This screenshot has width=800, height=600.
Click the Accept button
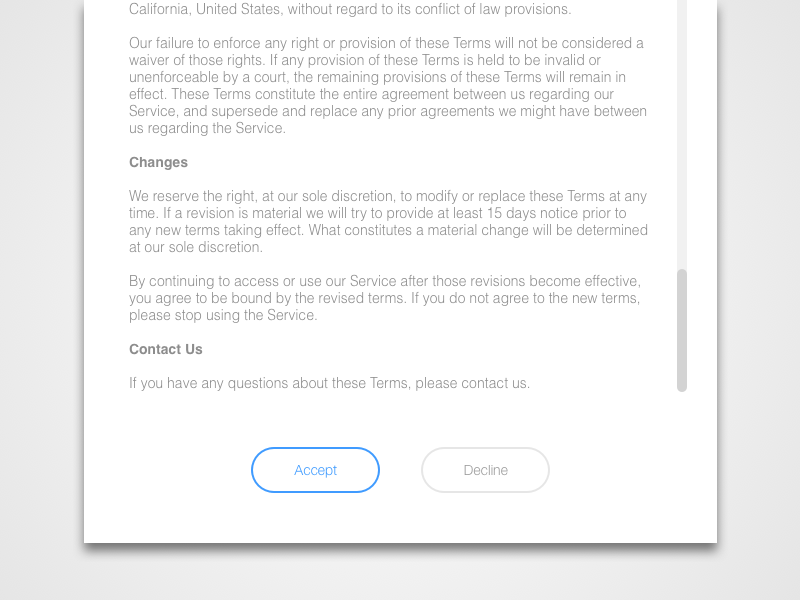(x=315, y=470)
